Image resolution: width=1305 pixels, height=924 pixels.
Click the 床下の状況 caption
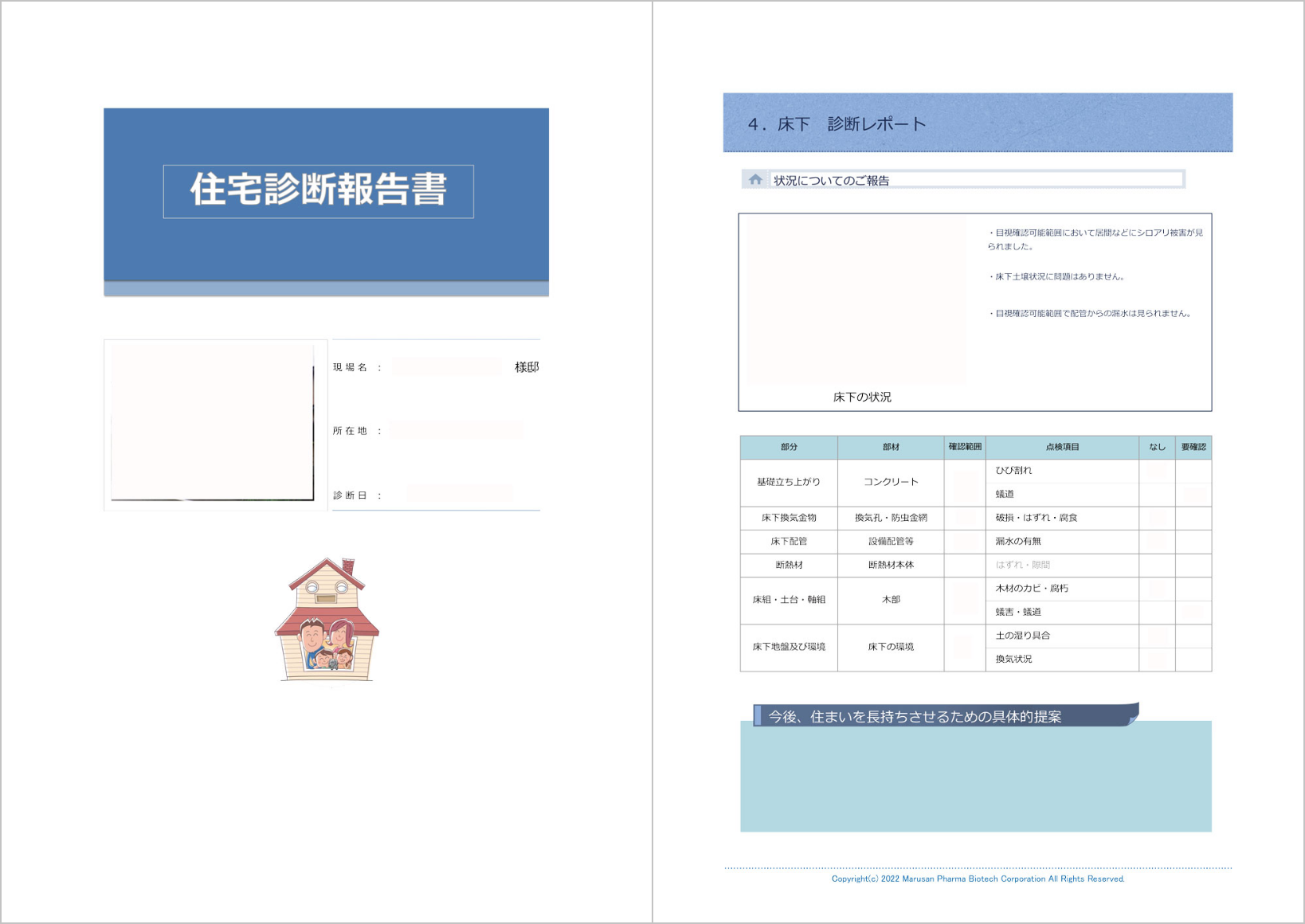[862, 397]
